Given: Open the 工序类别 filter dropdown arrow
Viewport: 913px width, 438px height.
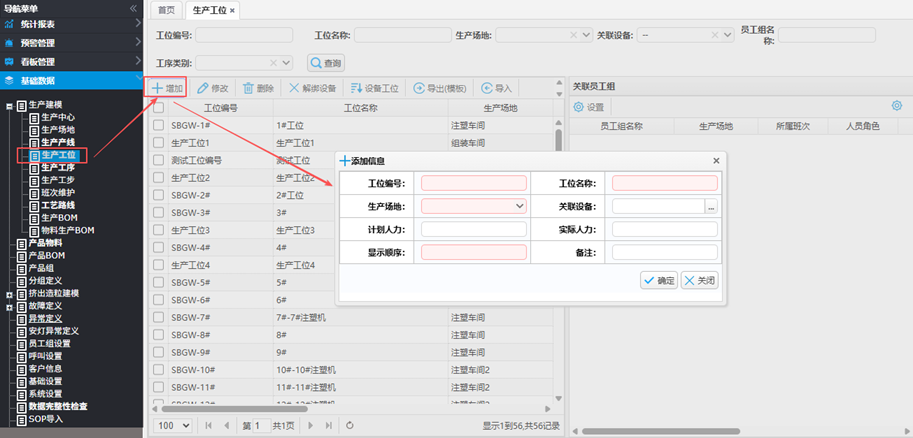Looking at the screenshot, I should coord(286,62).
